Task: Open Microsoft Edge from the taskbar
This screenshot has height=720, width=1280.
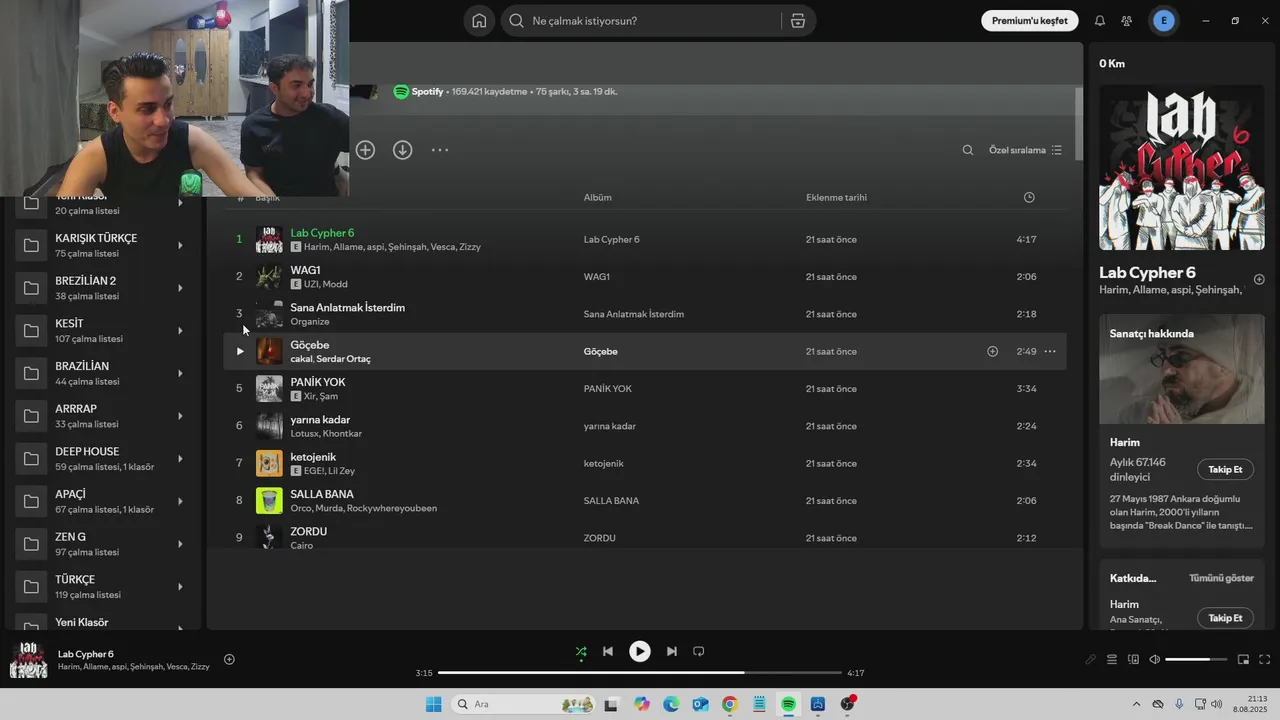Action: [671, 704]
